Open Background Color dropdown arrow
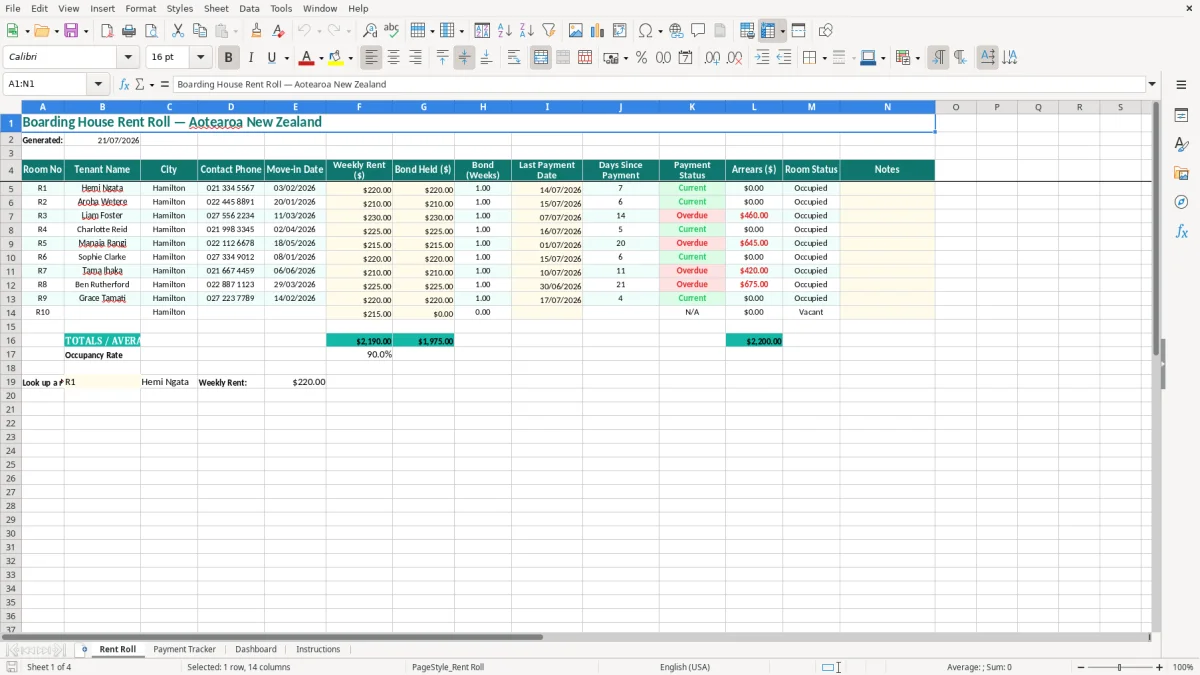This screenshot has height=675, width=1200. [350, 59]
